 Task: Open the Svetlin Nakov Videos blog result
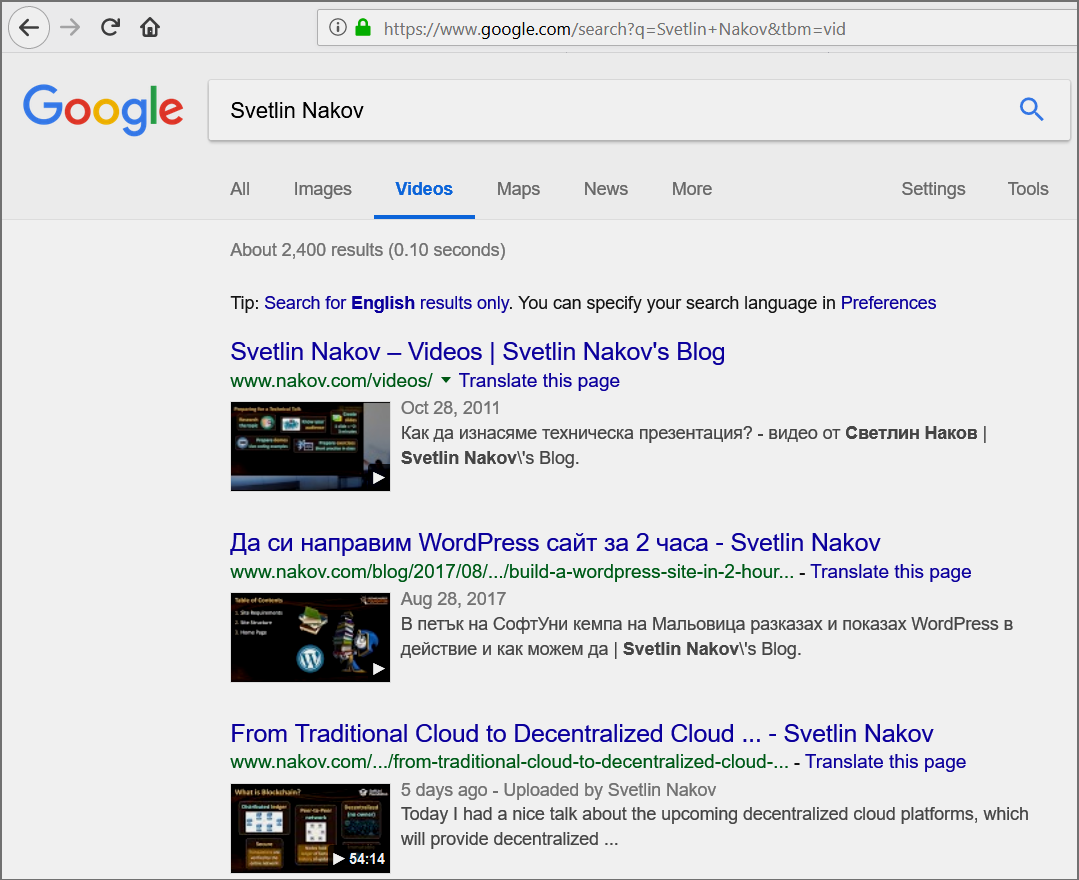click(477, 352)
